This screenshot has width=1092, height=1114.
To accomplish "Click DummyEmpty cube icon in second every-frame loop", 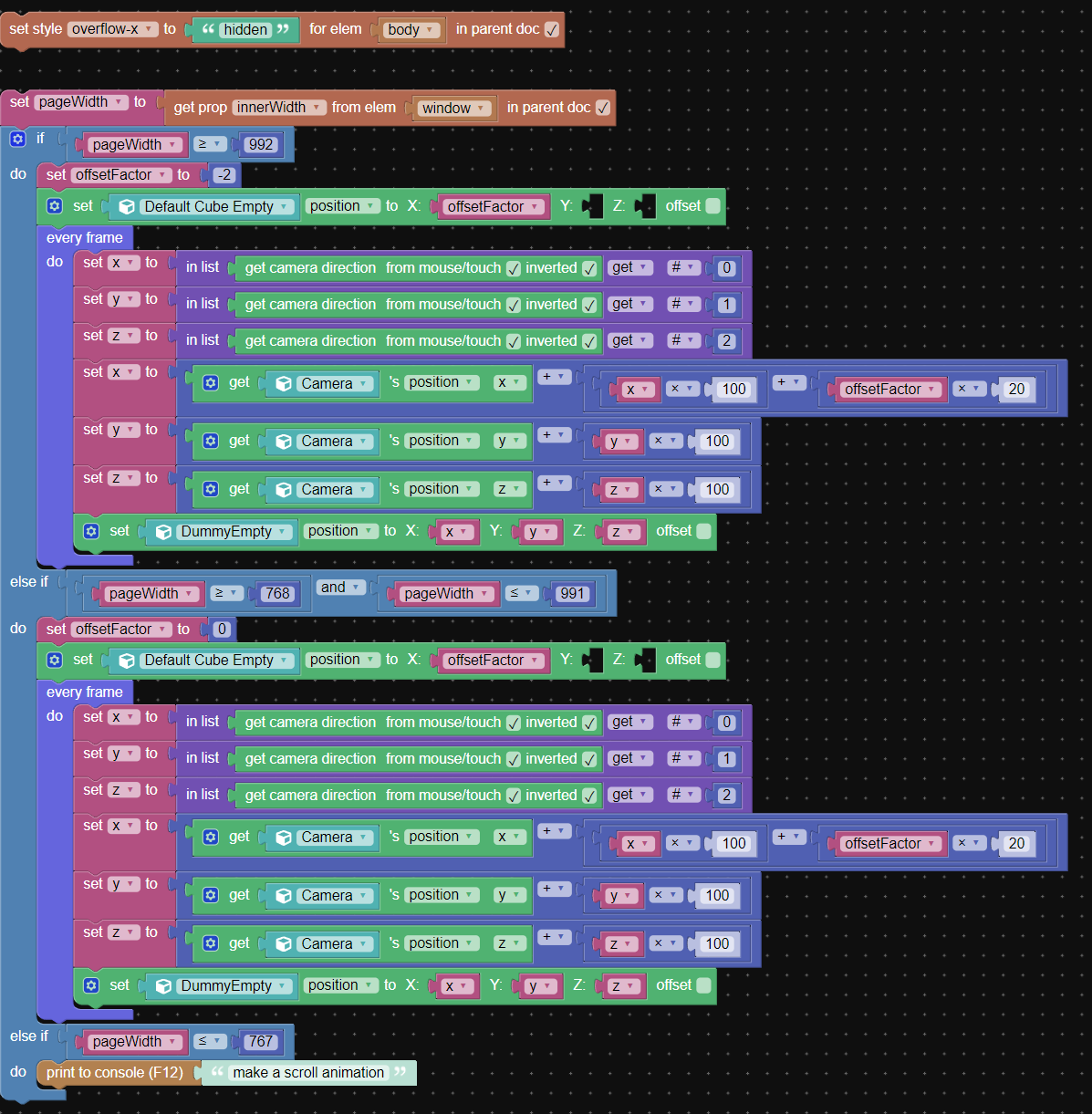I will (x=163, y=986).
